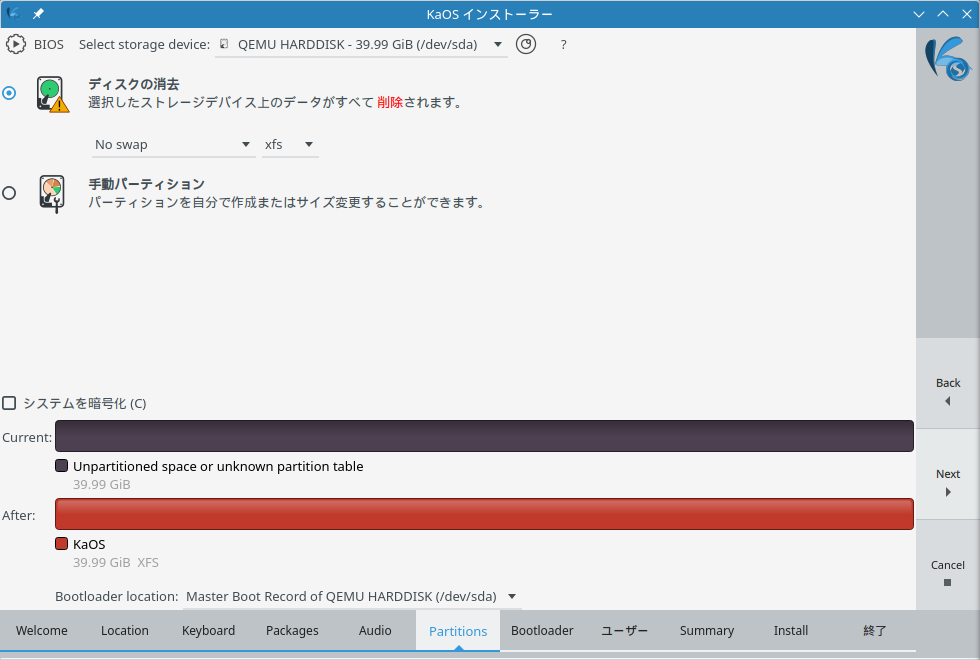Click the 'Bootloader location:' label
This screenshot has height=660, width=980.
point(117,596)
